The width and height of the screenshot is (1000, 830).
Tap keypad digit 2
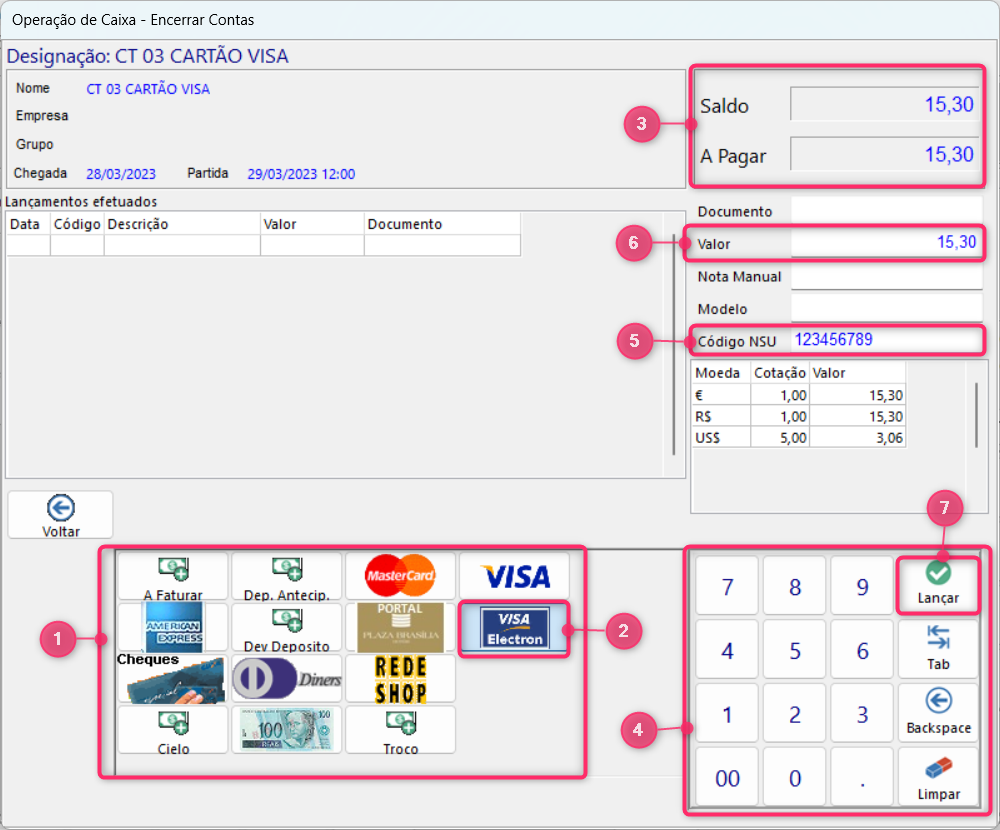[795, 713]
